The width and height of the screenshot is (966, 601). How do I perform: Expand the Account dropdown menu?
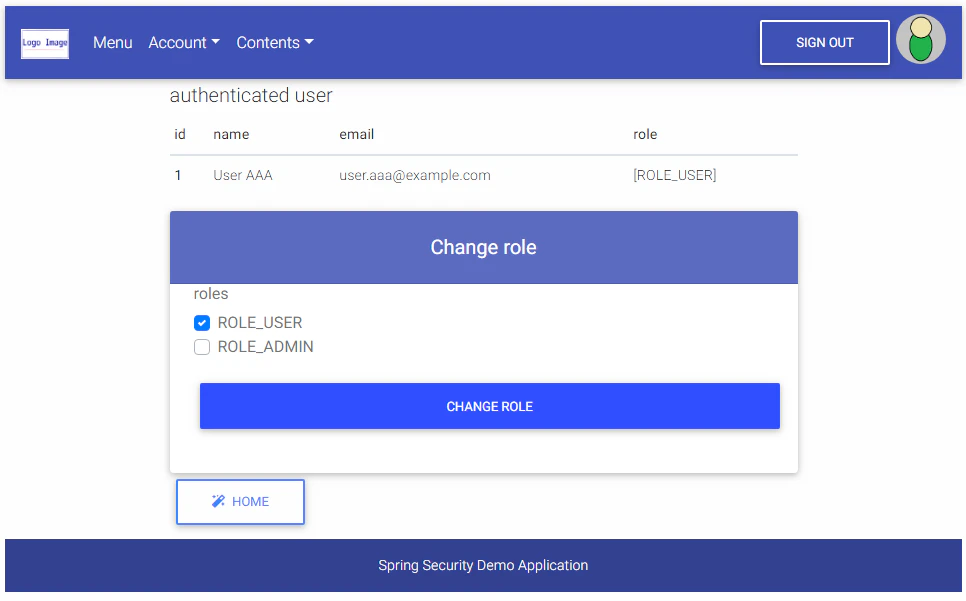tap(184, 42)
